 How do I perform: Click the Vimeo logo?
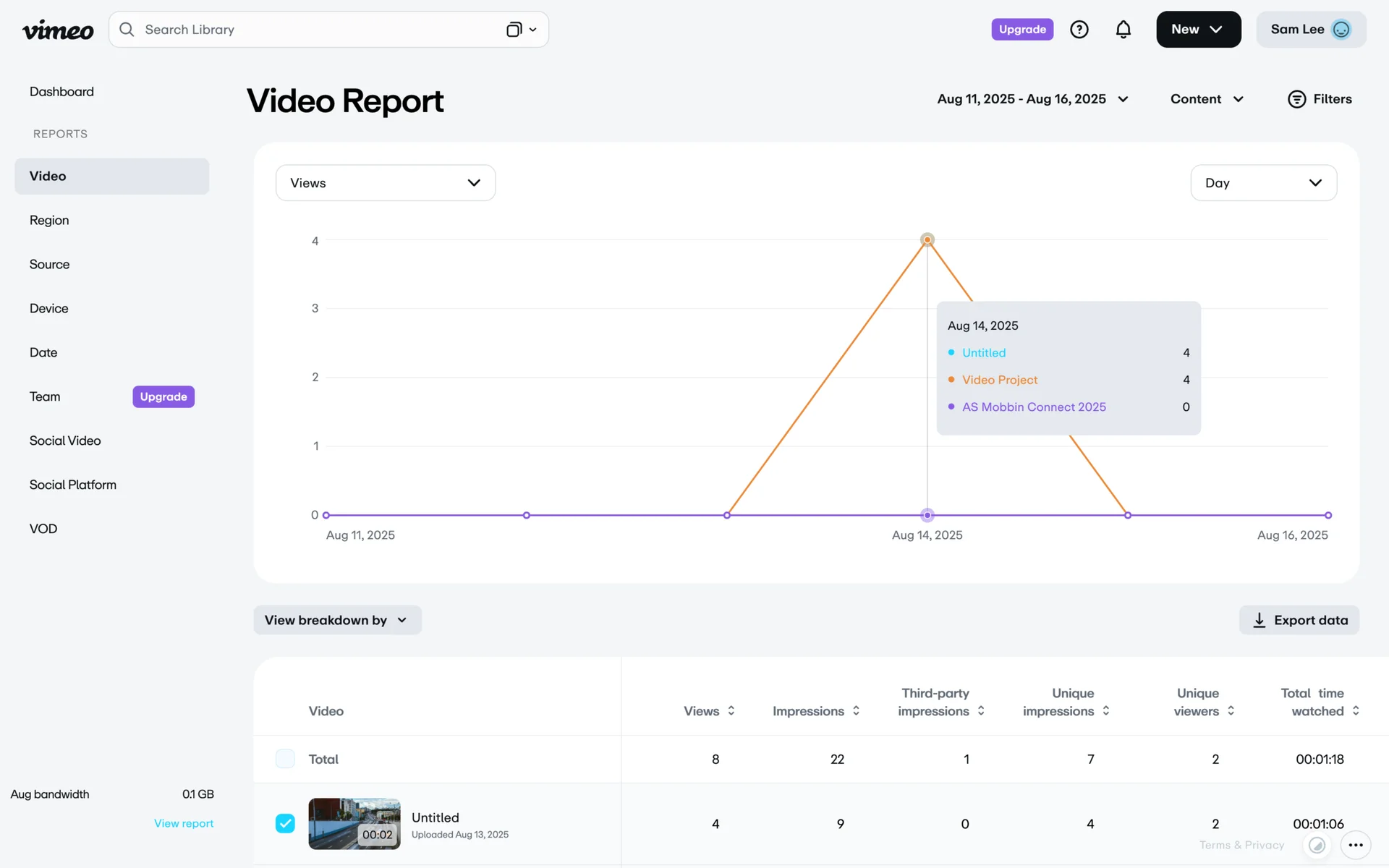click(58, 30)
